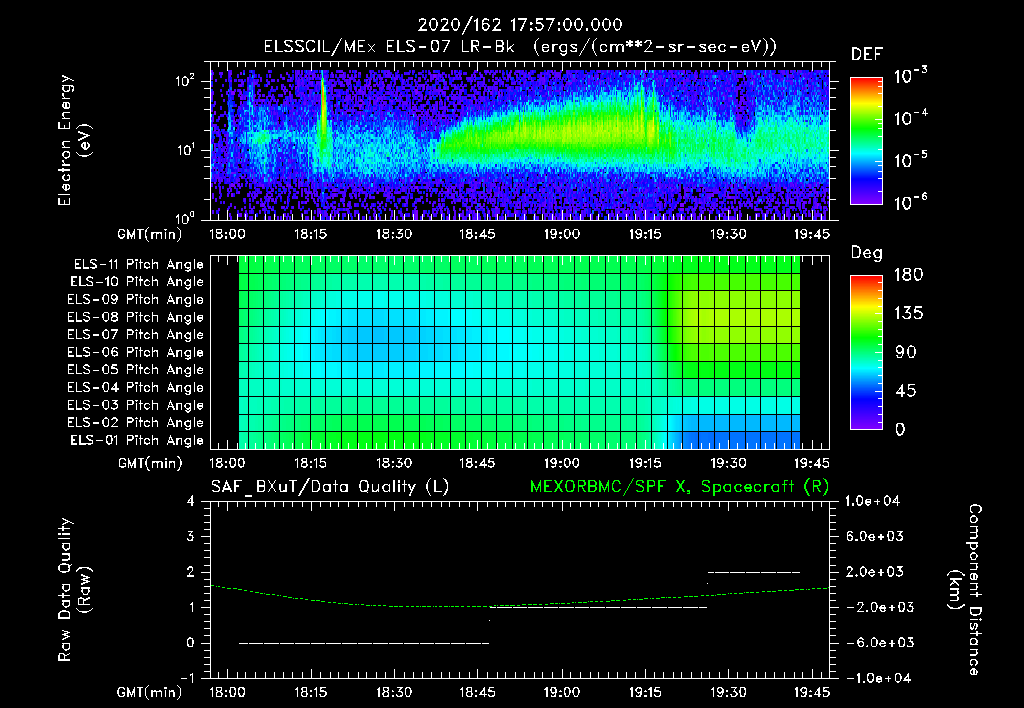The height and width of the screenshot is (708, 1024).
Task: Click the 6.0e+03 tick on the distance axis
Action: coord(874,536)
